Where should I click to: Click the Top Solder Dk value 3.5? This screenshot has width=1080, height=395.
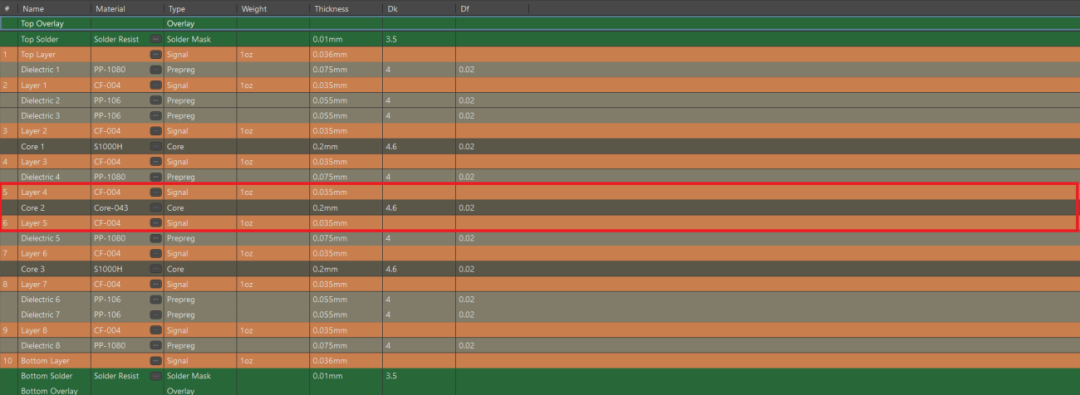(x=391, y=39)
